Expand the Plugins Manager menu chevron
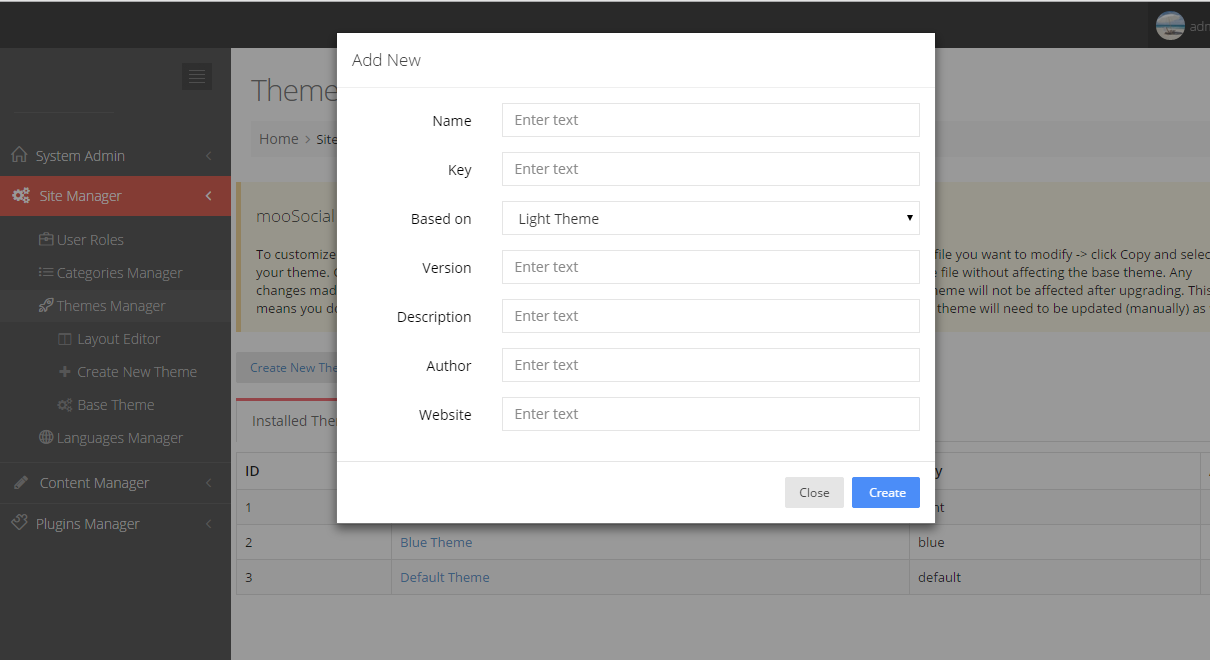The width and height of the screenshot is (1210, 660). click(208, 524)
